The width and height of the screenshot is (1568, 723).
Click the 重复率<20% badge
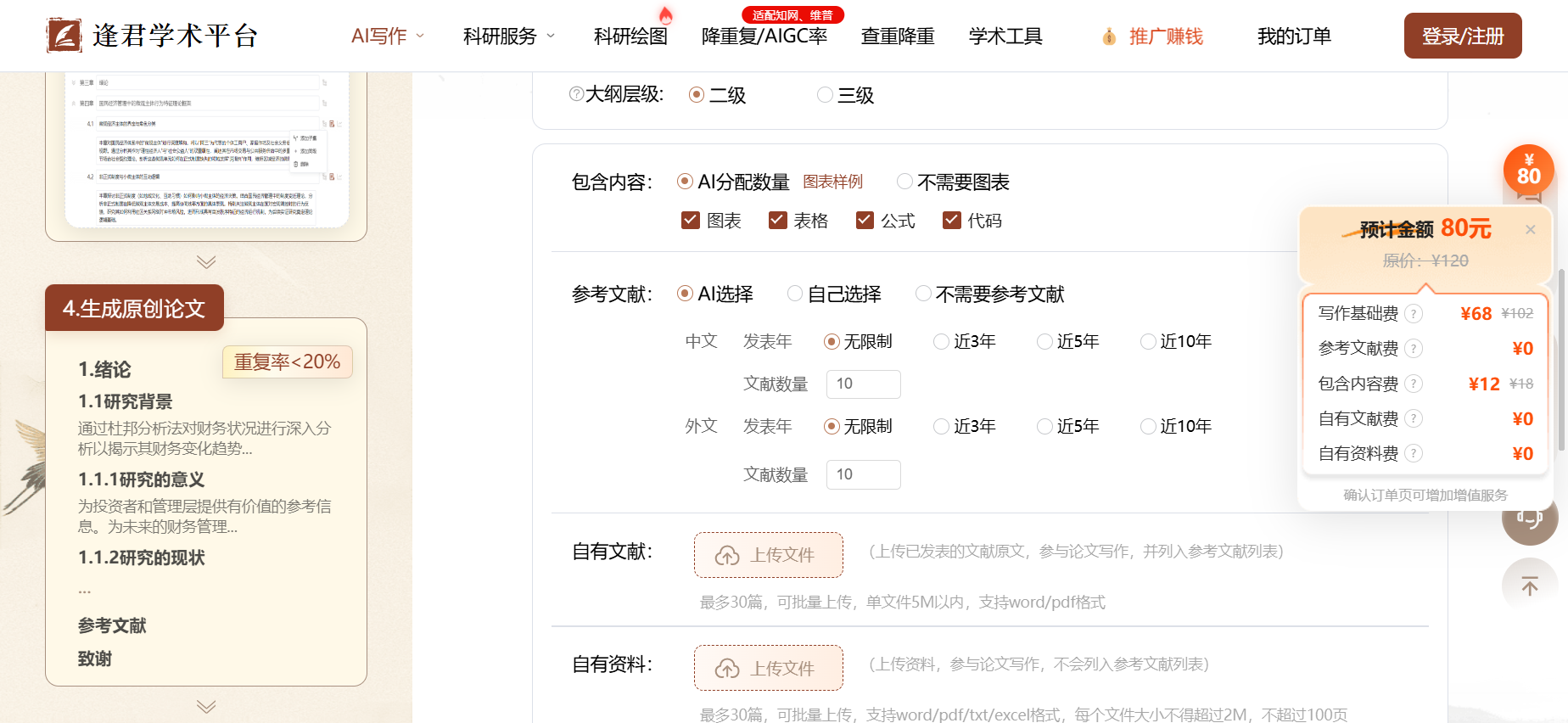pos(288,361)
